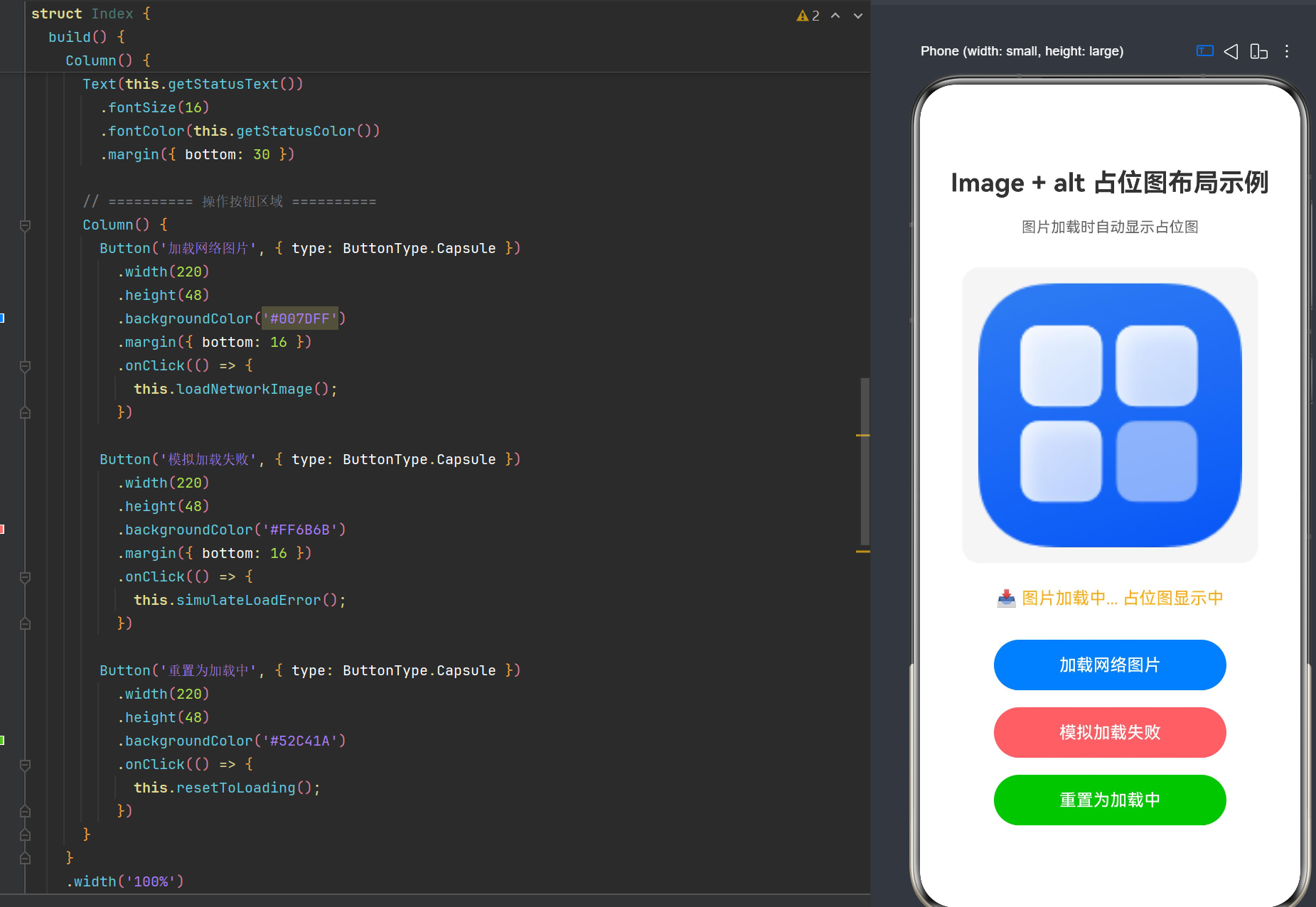Click the editor's vertical scrollbar thumb
This screenshot has height=907, width=1316.
[865, 462]
